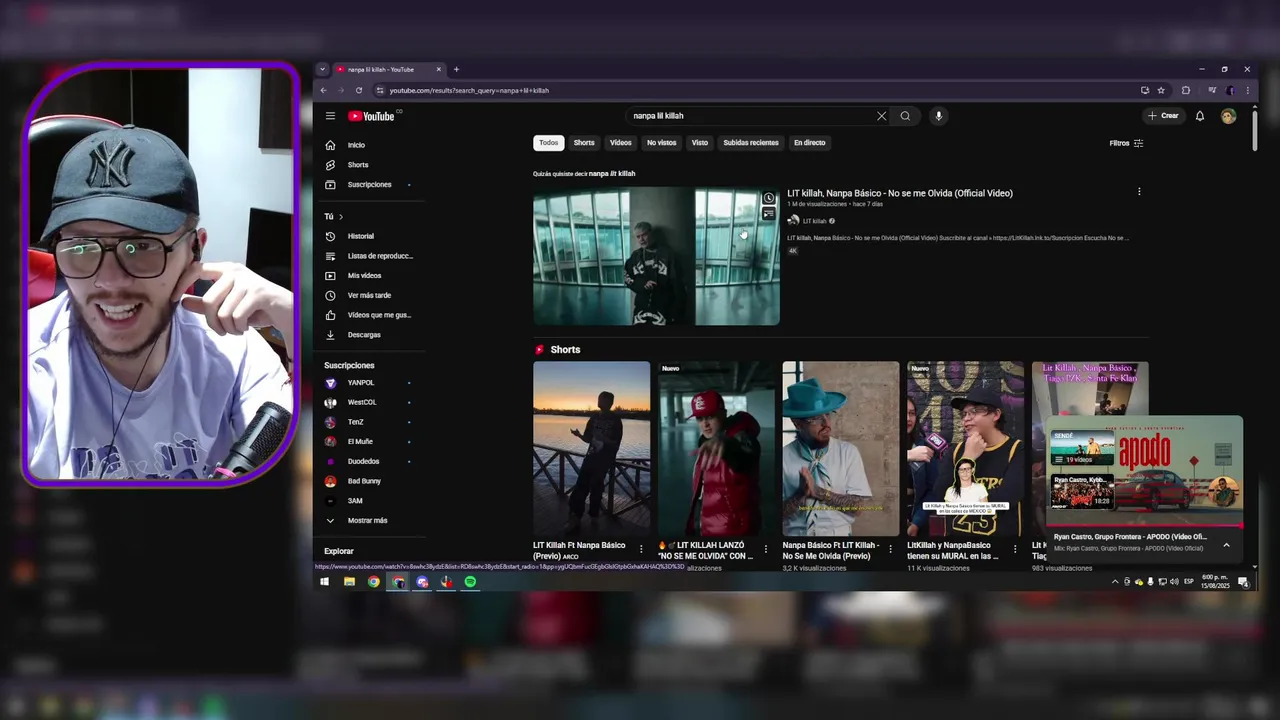Select the Videos filter chip
Screen dimensions: 1280x720
[x=621, y=143]
